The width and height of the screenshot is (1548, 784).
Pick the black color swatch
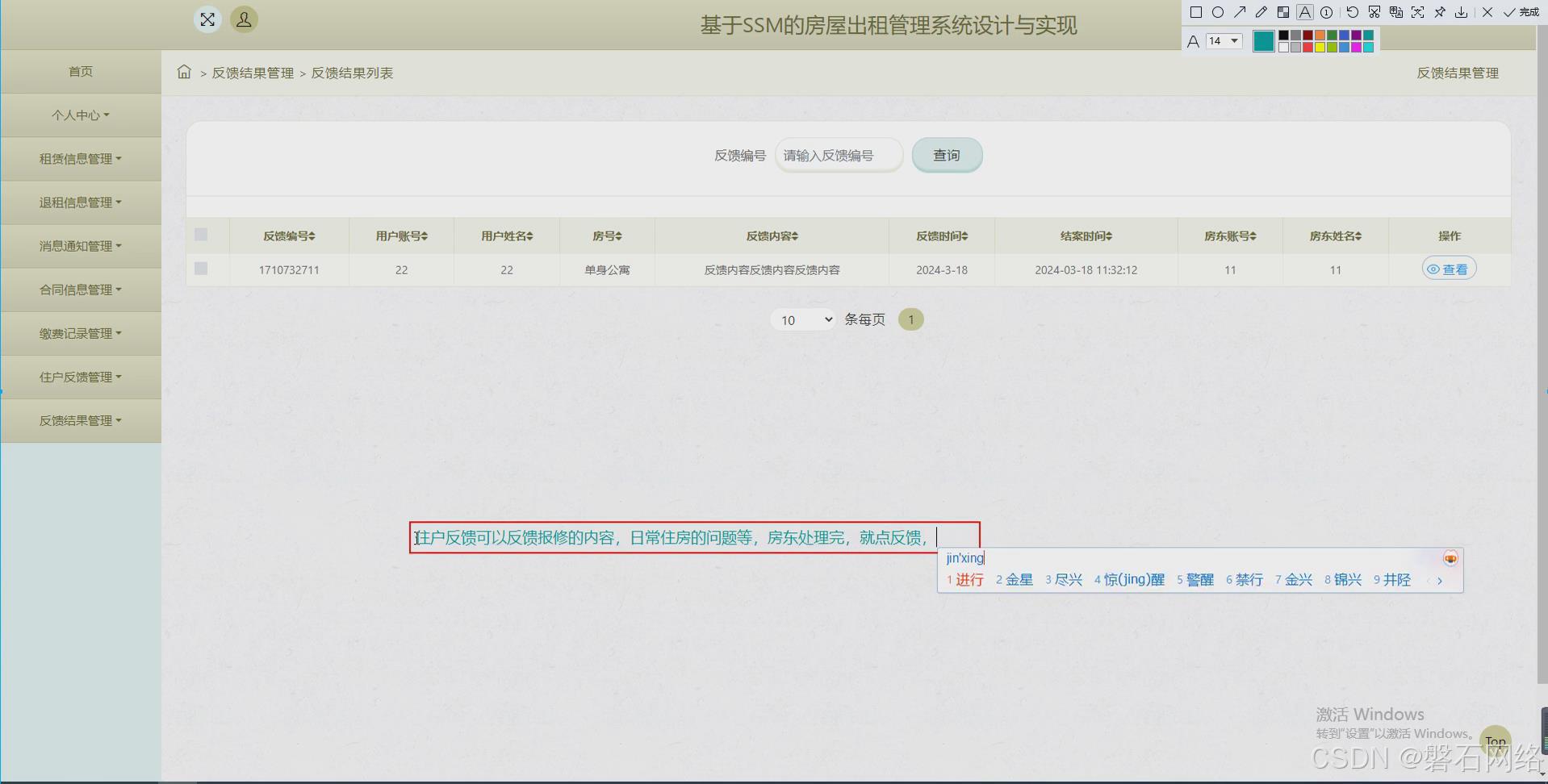tap(1283, 35)
